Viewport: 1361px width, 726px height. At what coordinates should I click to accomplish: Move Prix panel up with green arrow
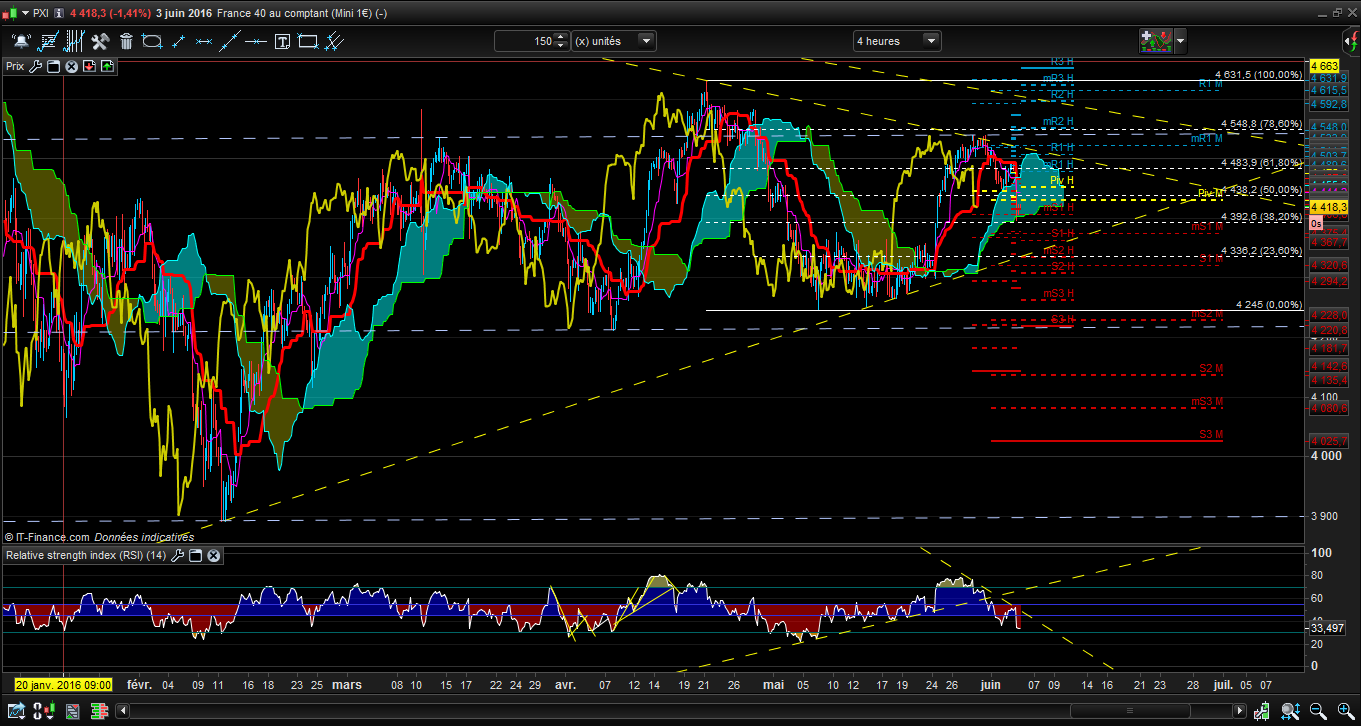[x=107, y=66]
